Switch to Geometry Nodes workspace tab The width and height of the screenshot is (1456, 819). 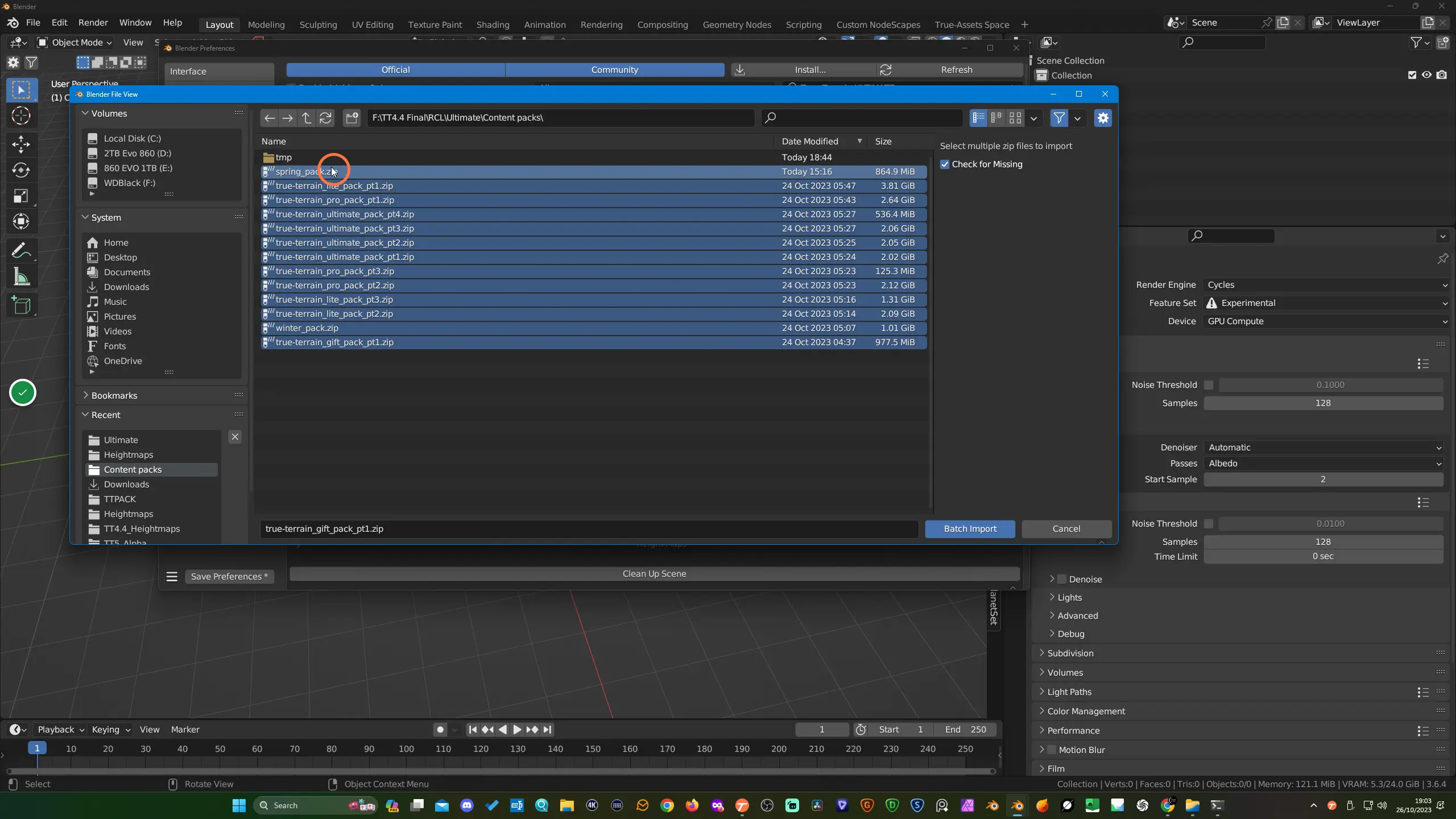pyautogui.click(x=737, y=25)
